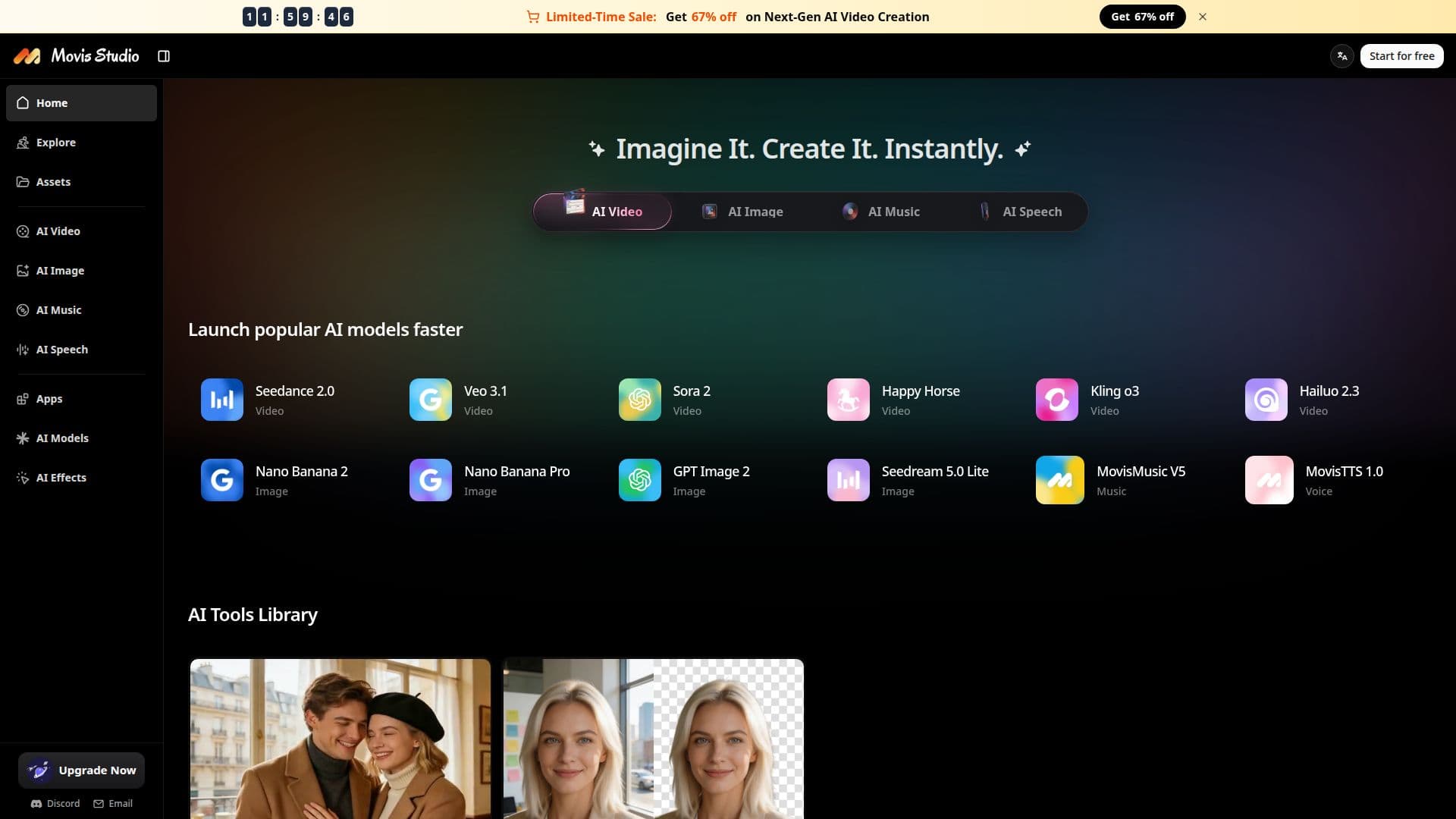The width and height of the screenshot is (1456, 819).
Task: Select the Nano Banana Pro icon
Action: pos(431,480)
